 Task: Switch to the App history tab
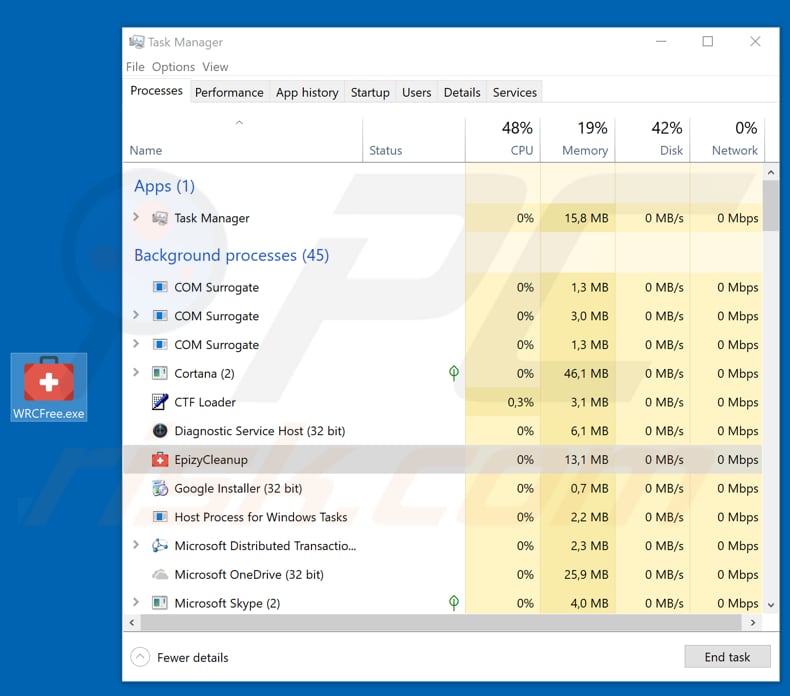[307, 93]
